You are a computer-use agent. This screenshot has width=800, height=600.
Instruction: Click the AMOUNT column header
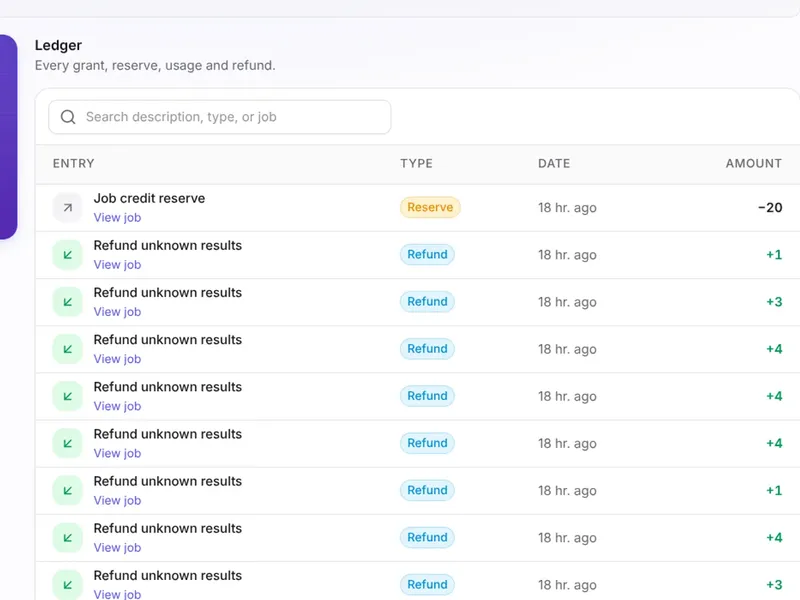click(754, 163)
